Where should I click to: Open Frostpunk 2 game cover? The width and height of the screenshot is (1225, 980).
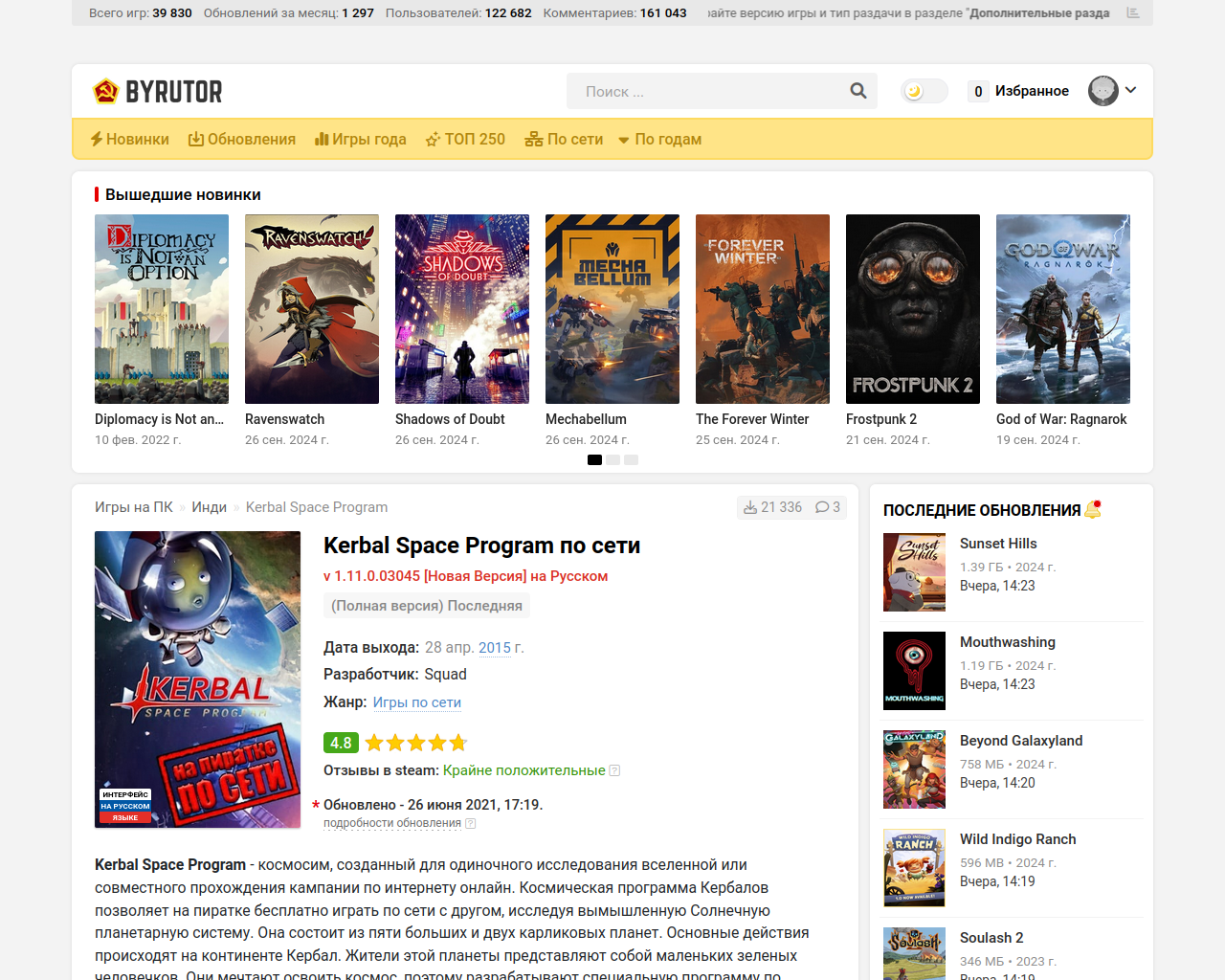[x=913, y=309]
